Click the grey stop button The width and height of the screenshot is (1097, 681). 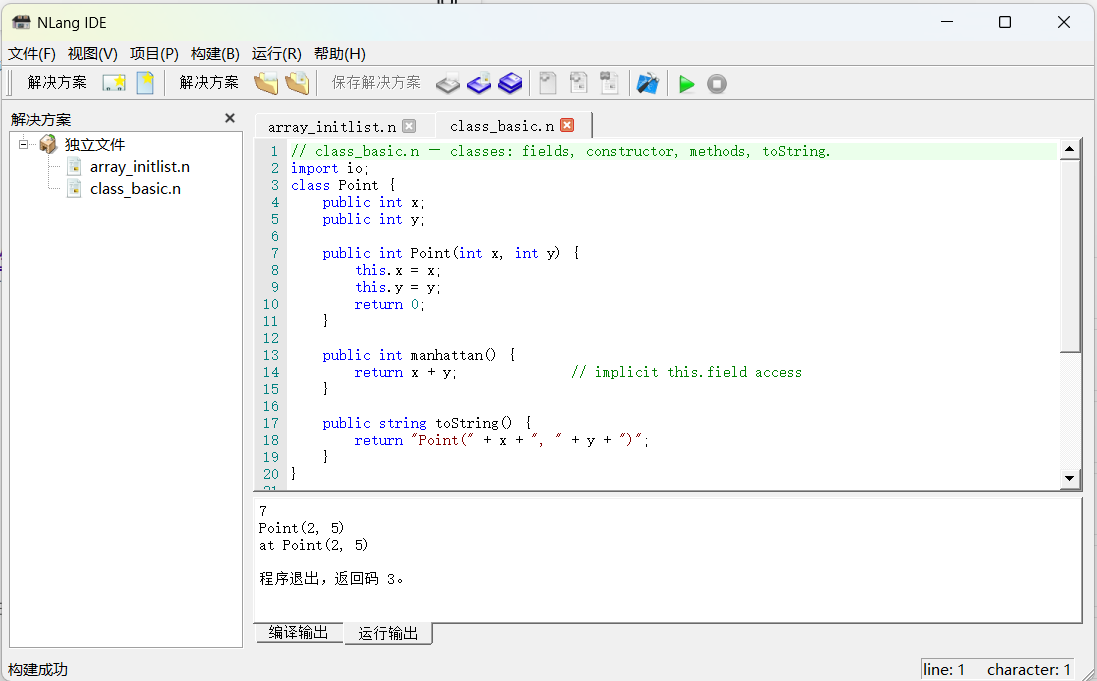pyautogui.click(x=716, y=84)
